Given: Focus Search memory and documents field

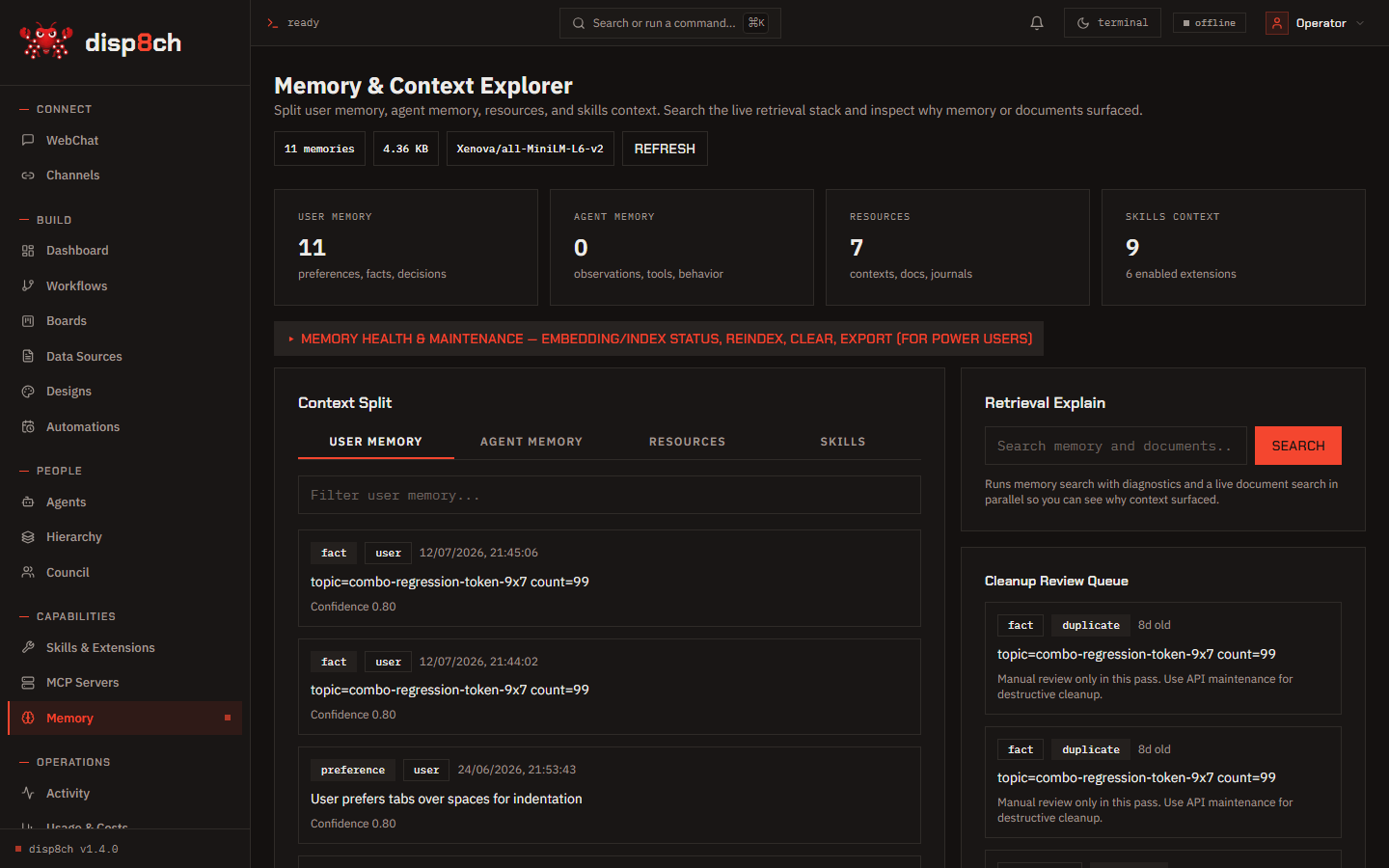Looking at the screenshot, I should tap(1116, 446).
